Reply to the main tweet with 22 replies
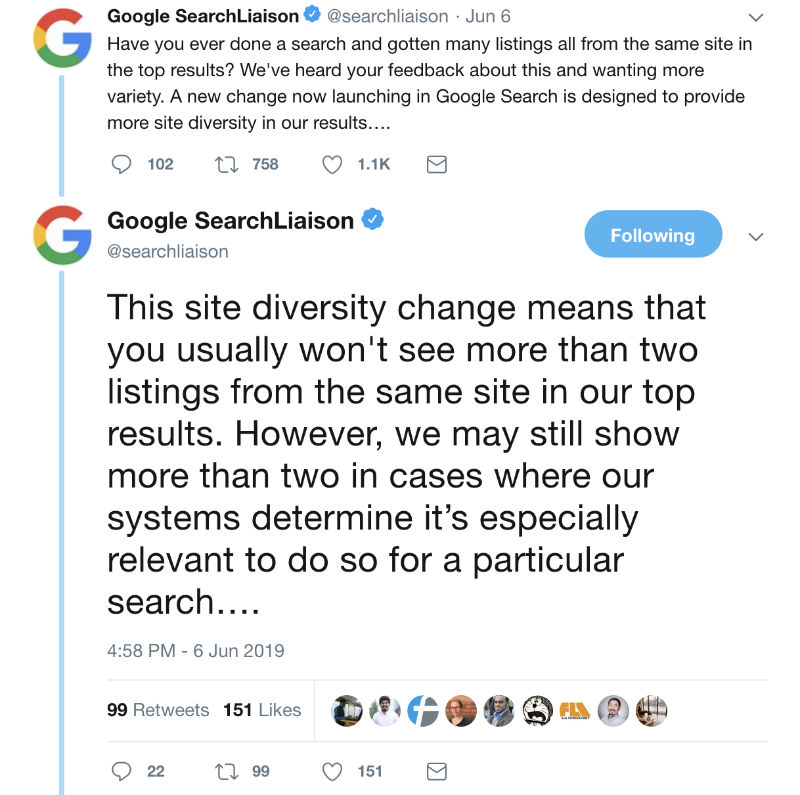The height and width of the screenshot is (795, 800). pyautogui.click(x=121, y=771)
